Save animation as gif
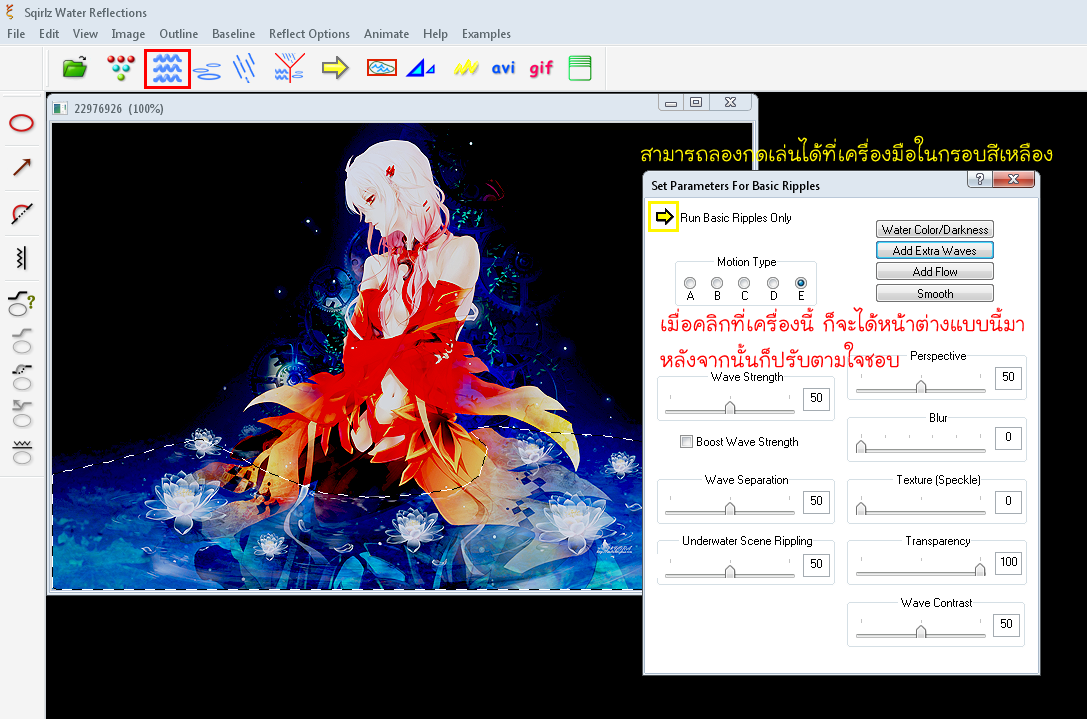 click(541, 68)
